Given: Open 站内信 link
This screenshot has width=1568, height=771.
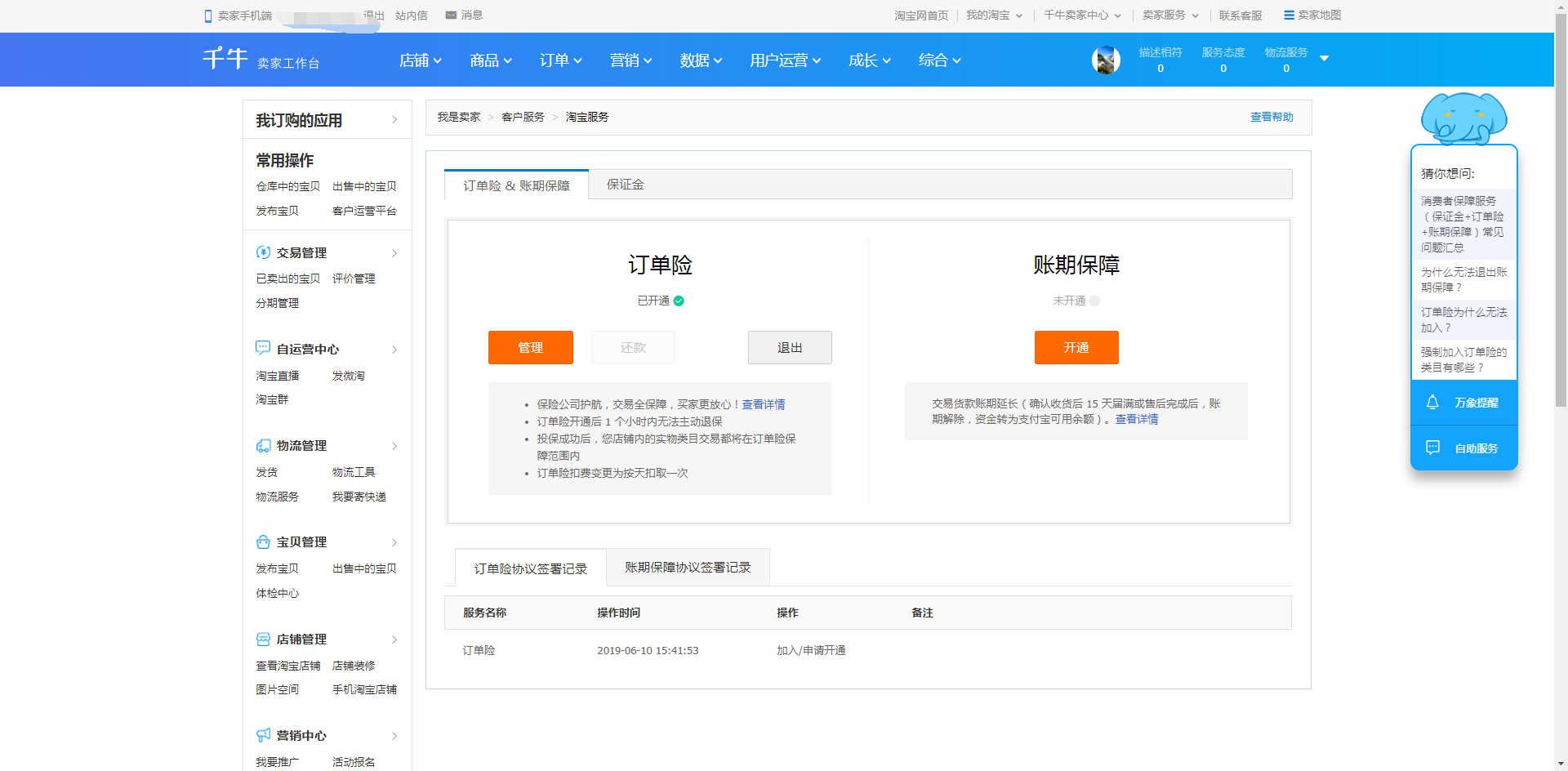Looking at the screenshot, I should (x=412, y=15).
